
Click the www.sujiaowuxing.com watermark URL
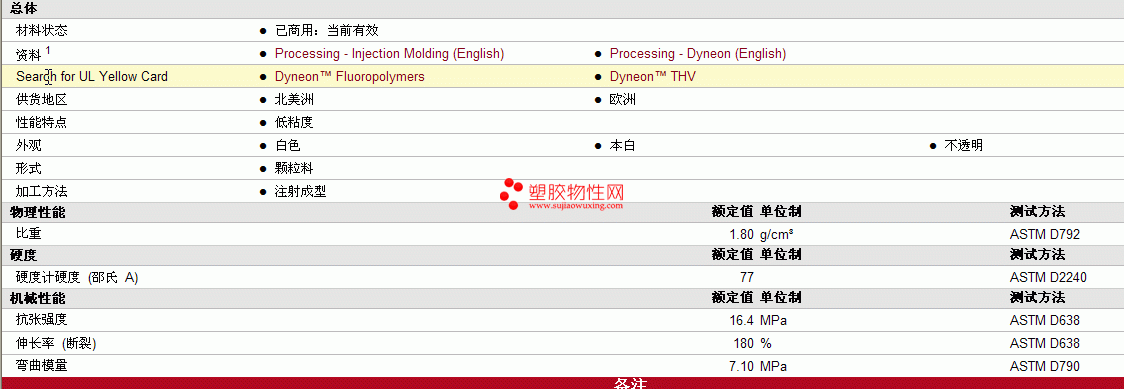[576, 205]
